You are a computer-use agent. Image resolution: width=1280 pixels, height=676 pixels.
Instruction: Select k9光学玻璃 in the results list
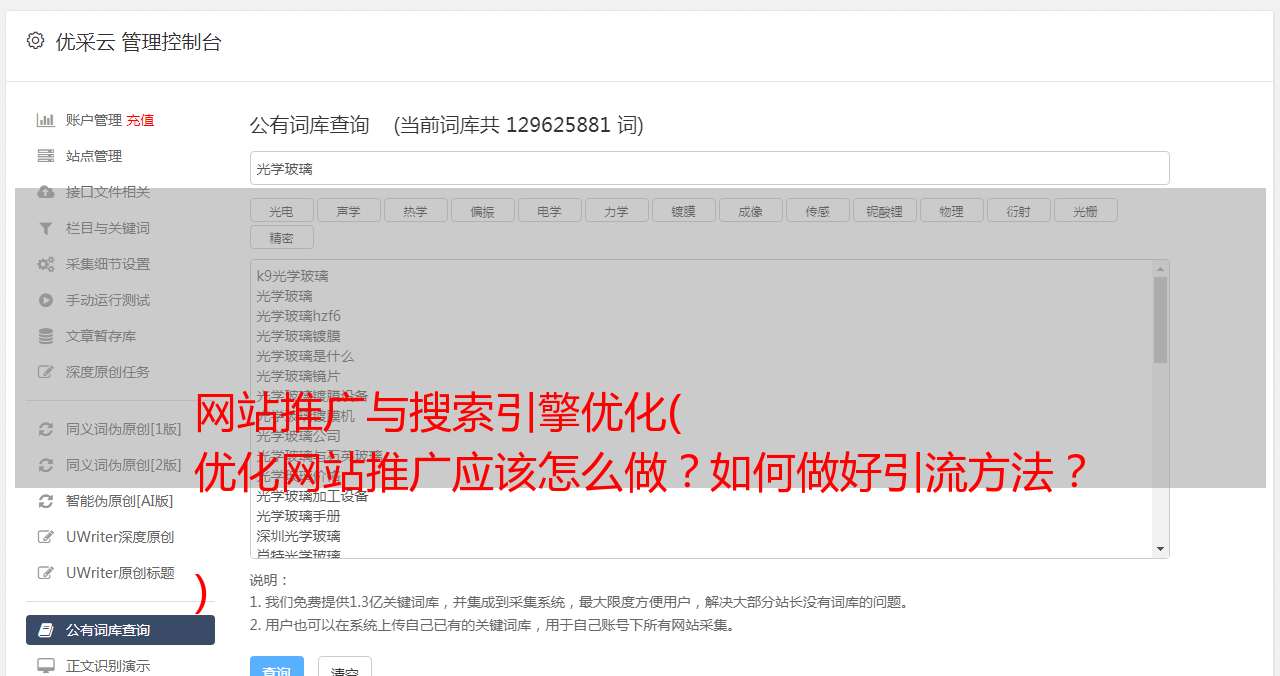pyautogui.click(x=292, y=276)
